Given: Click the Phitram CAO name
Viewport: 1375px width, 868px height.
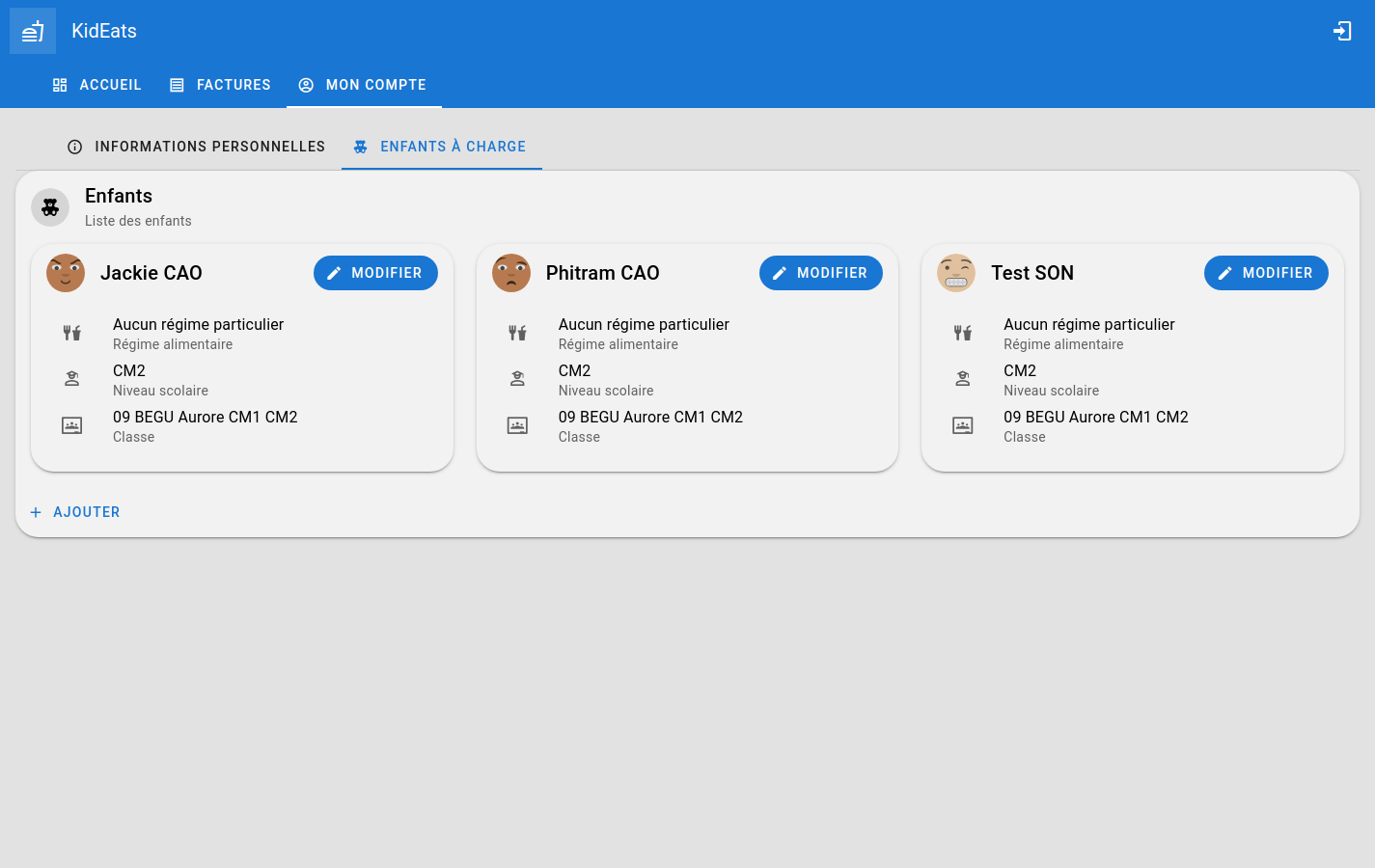Looking at the screenshot, I should [x=603, y=273].
